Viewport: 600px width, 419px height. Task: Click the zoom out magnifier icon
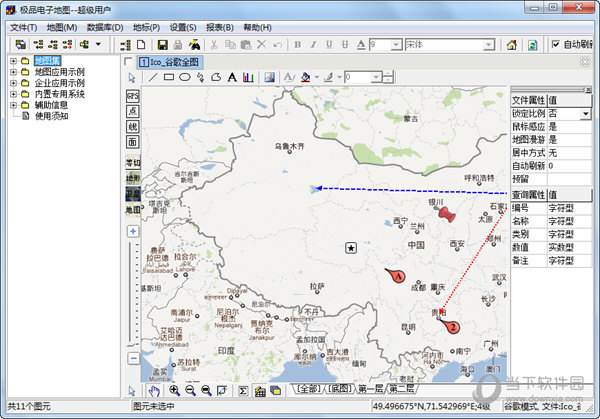click(x=190, y=390)
